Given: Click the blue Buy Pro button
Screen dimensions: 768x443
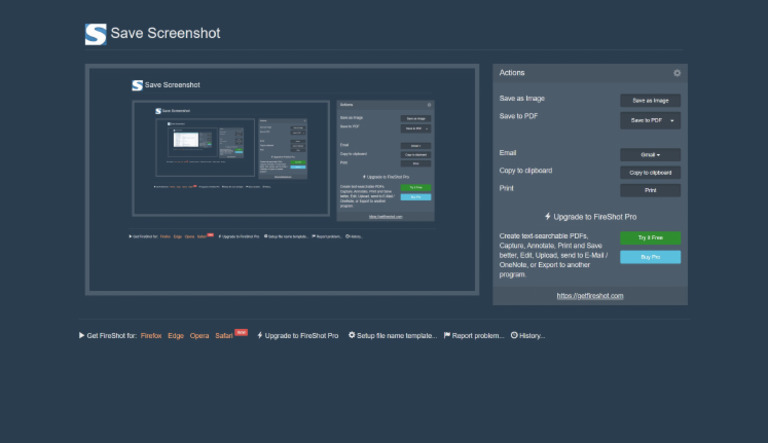Looking at the screenshot, I should pyautogui.click(x=650, y=257).
